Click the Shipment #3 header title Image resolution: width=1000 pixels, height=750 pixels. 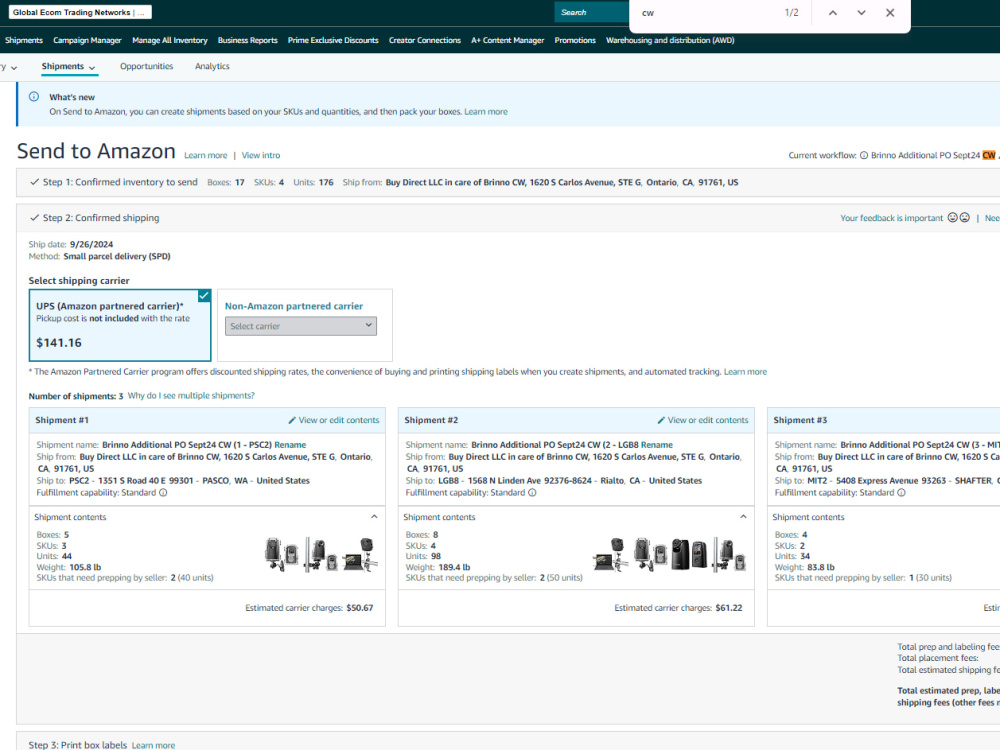click(x=800, y=420)
